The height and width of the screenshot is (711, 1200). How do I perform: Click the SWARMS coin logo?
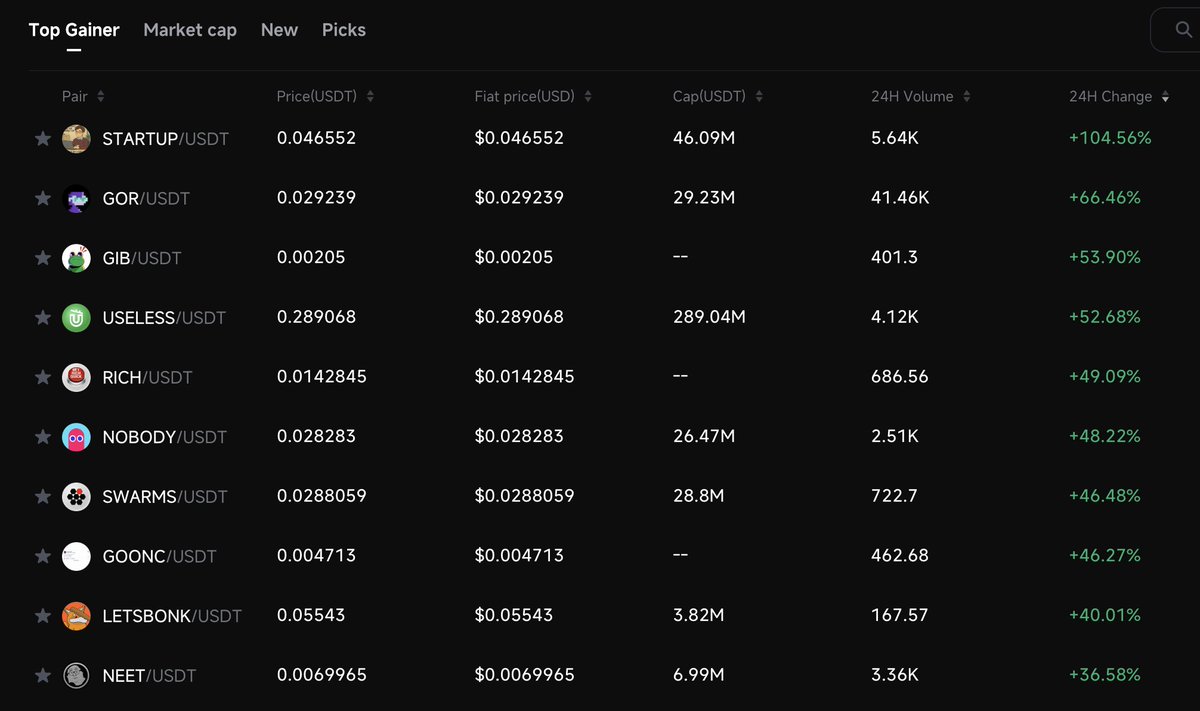76,497
